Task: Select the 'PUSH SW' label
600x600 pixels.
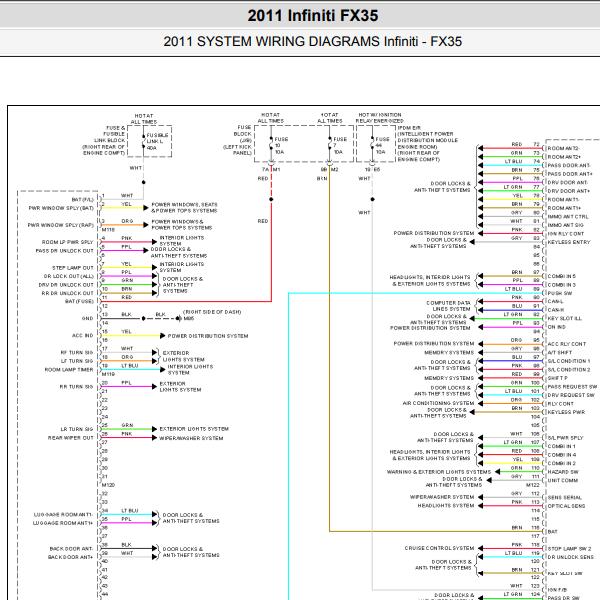Action: [x=560, y=293]
